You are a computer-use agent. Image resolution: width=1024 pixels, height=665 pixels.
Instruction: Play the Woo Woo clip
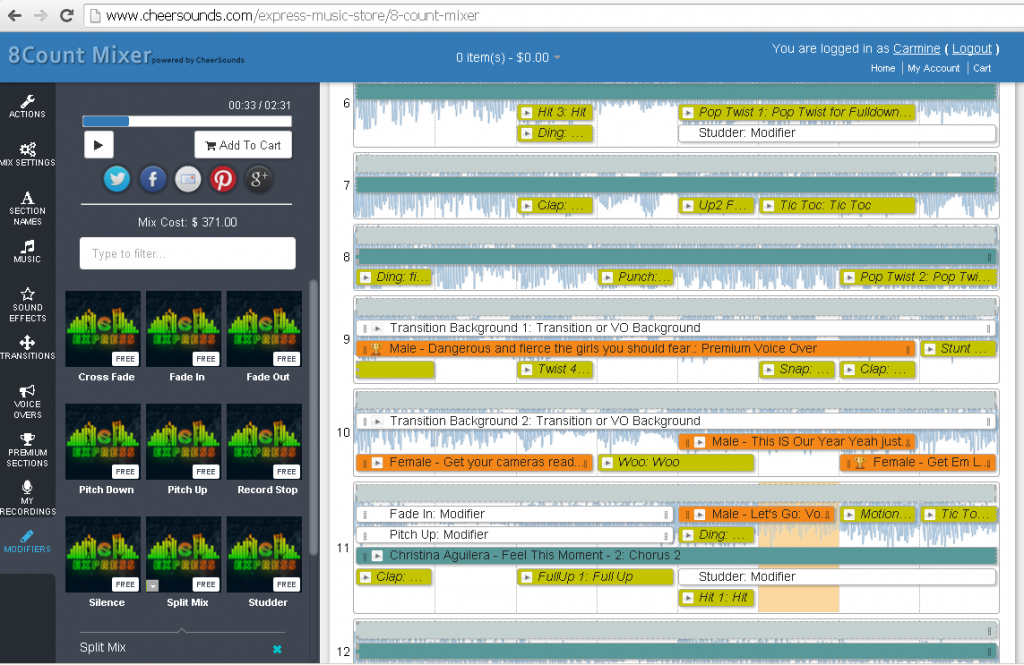point(607,462)
